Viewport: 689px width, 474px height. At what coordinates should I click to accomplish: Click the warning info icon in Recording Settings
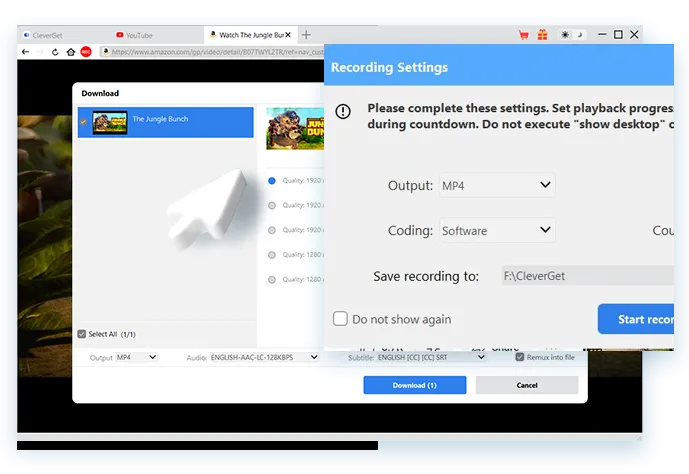[343, 111]
